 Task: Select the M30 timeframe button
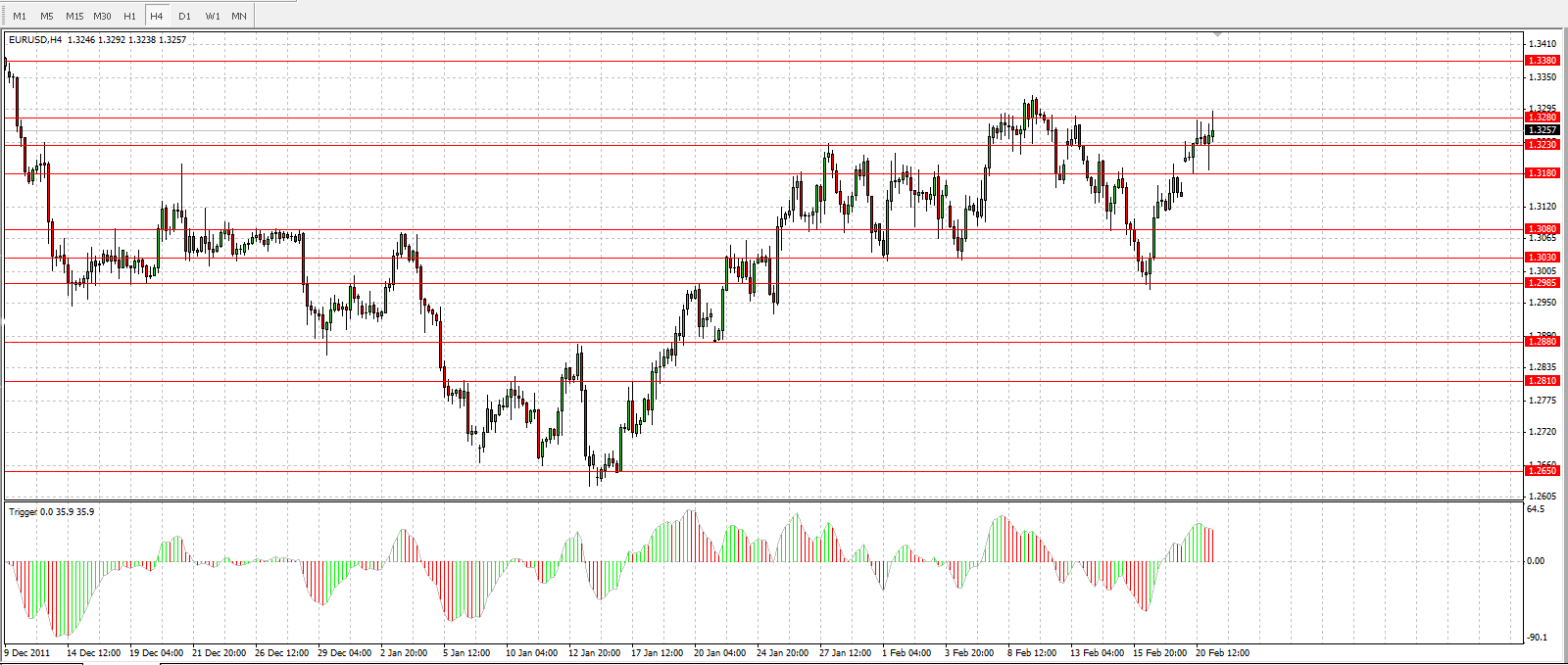[102, 16]
